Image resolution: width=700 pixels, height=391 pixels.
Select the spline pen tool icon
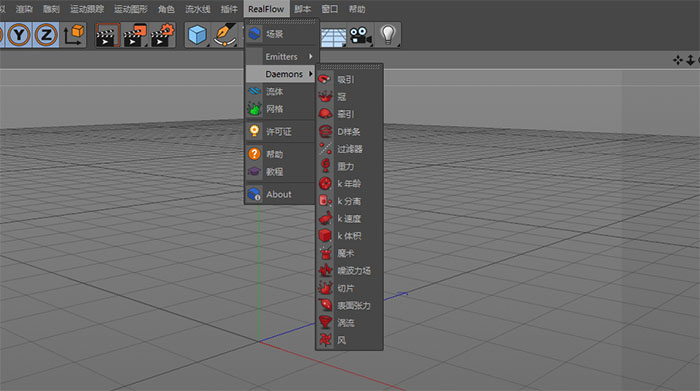[225, 35]
